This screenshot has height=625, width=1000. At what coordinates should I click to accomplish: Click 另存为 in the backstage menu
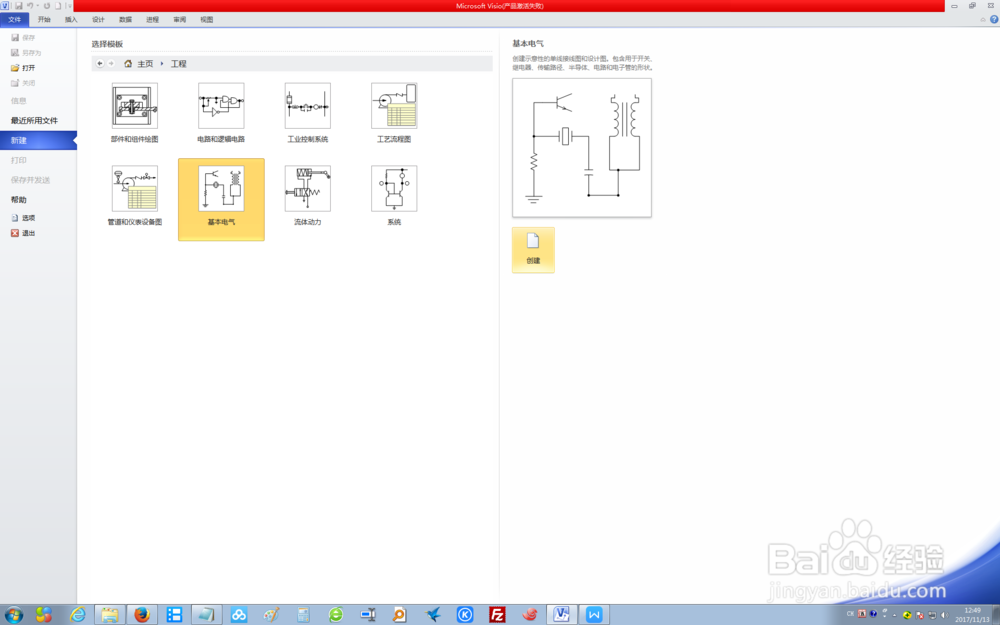click(x=27, y=53)
